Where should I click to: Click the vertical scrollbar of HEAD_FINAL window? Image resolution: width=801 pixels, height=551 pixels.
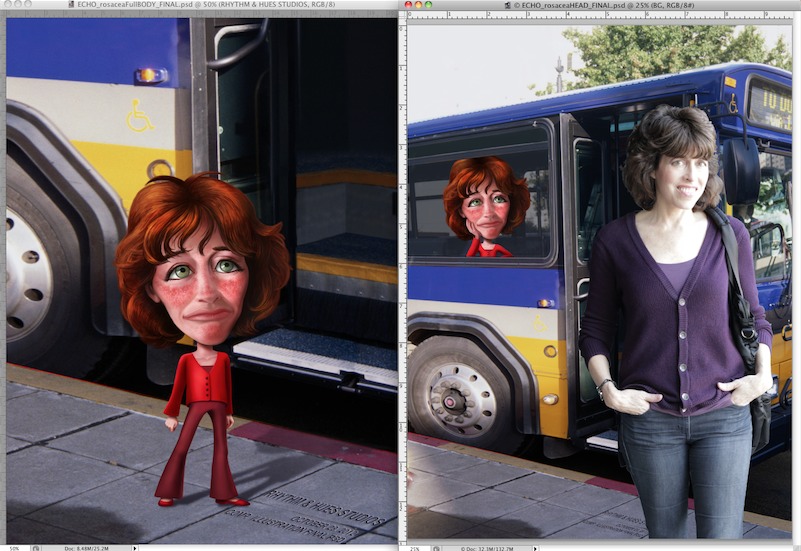coord(796,276)
